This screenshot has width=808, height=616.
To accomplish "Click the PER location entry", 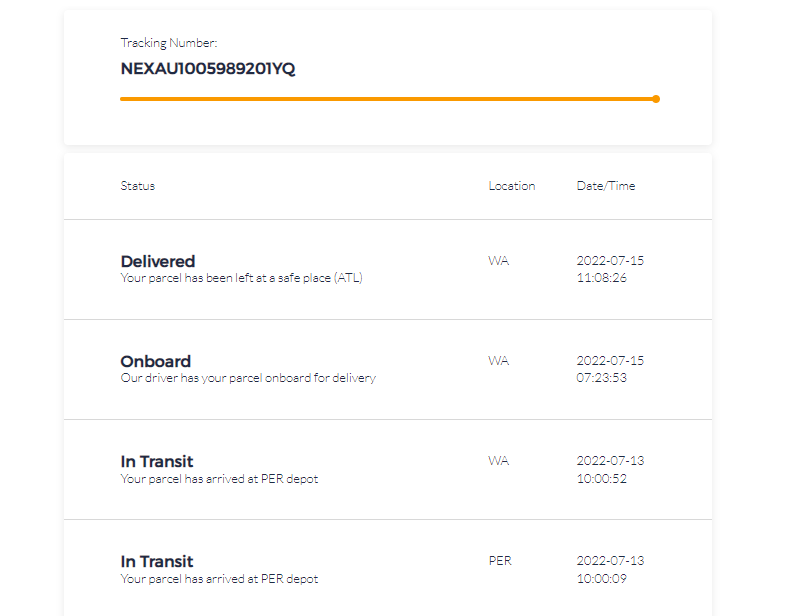I will (500, 561).
